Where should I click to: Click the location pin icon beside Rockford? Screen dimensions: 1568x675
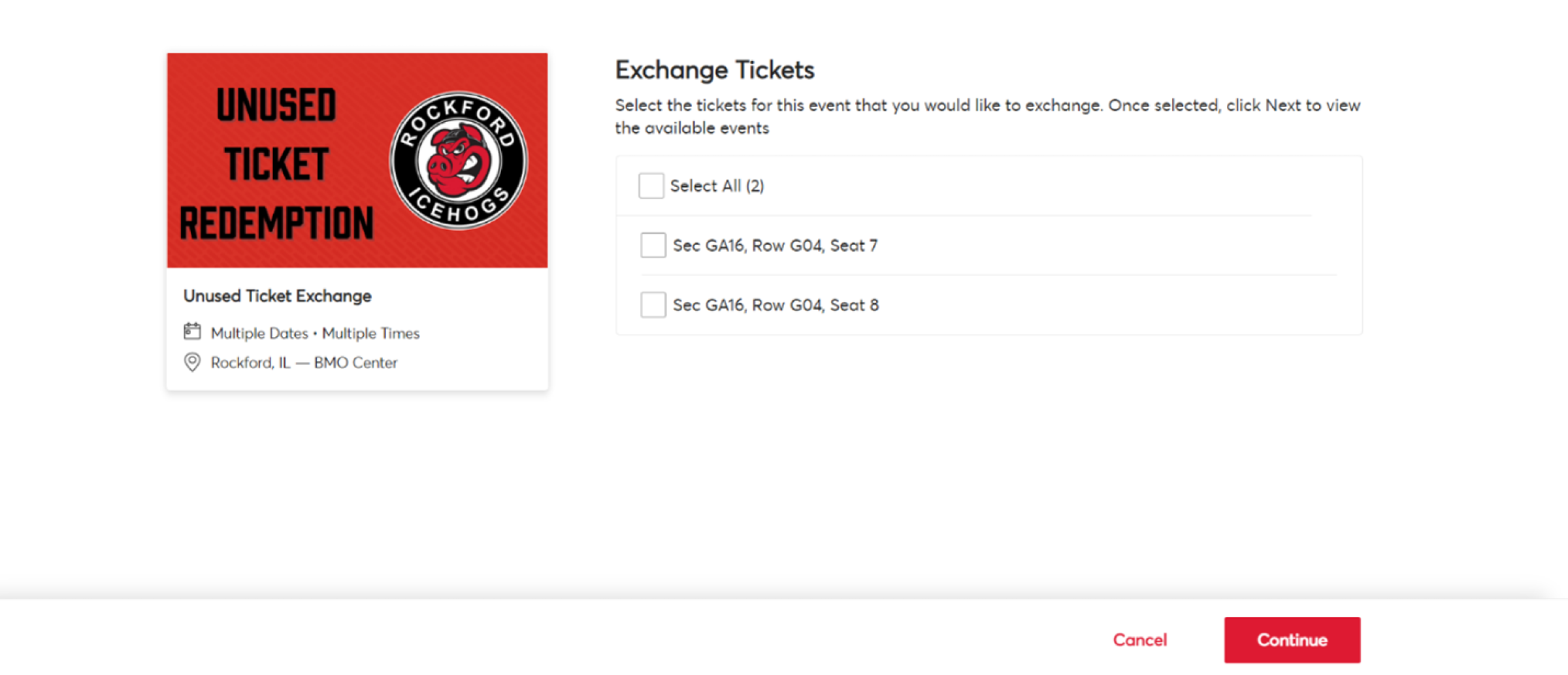click(x=192, y=362)
